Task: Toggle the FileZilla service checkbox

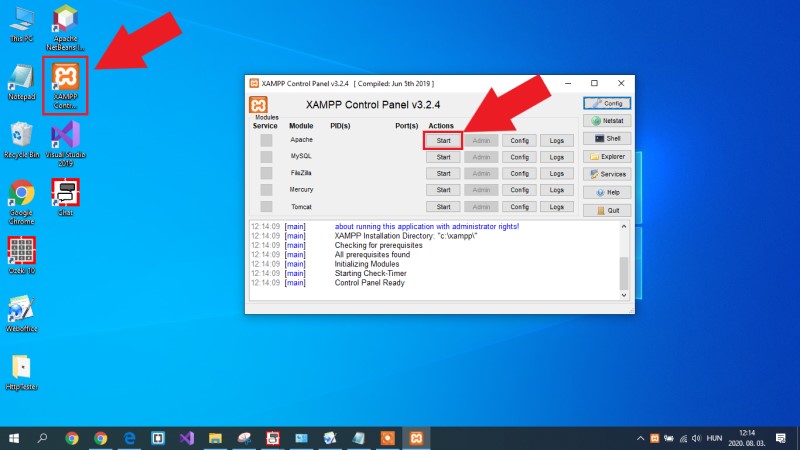Action: [x=266, y=173]
